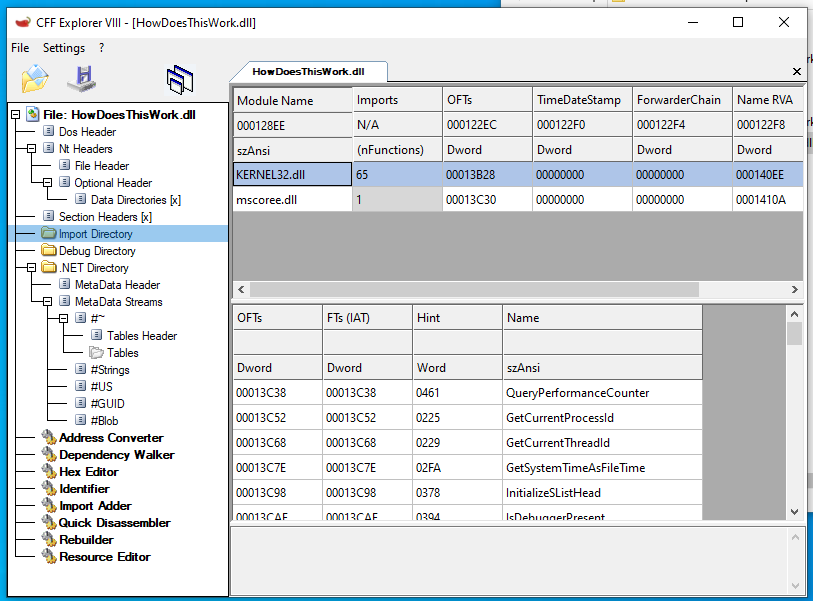Select the GetSystemTimeAsFileTime function name
This screenshot has width=813, height=601.
pyautogui.click(x=576, y=467)
